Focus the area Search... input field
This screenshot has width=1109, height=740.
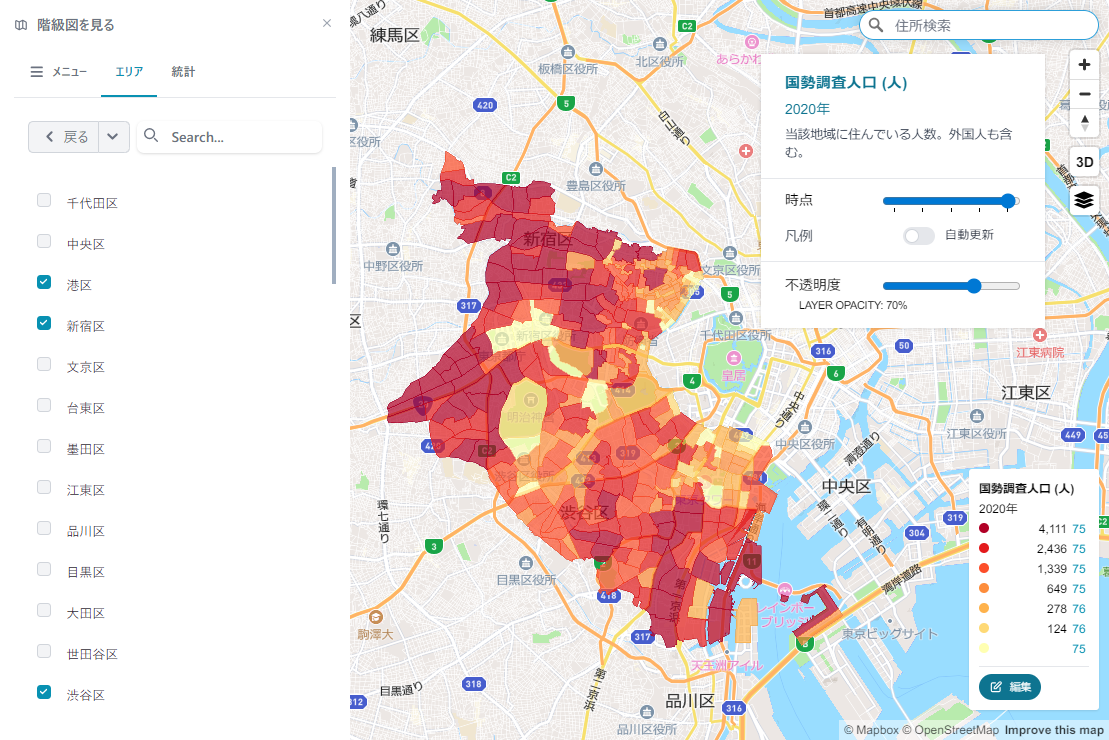coord(229,137)
